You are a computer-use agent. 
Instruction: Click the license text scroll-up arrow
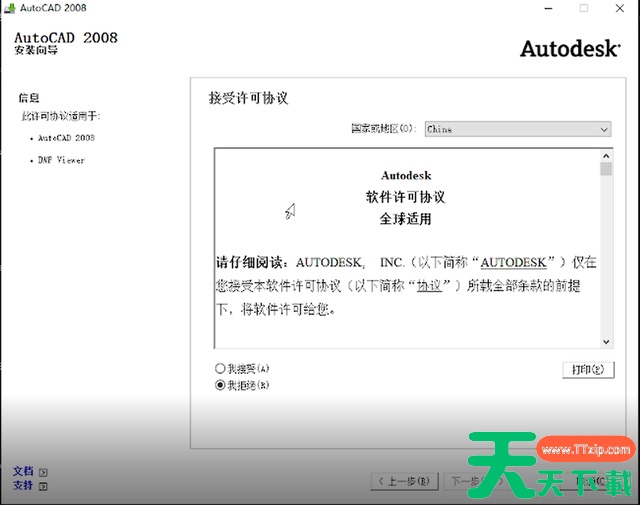point(606,156)
